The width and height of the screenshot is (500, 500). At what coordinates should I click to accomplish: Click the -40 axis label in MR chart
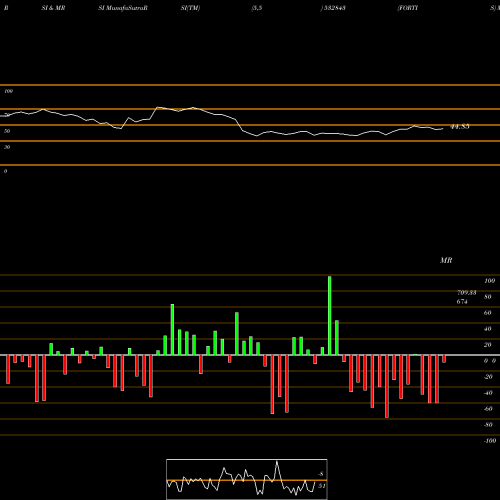[x=488, y=393]
